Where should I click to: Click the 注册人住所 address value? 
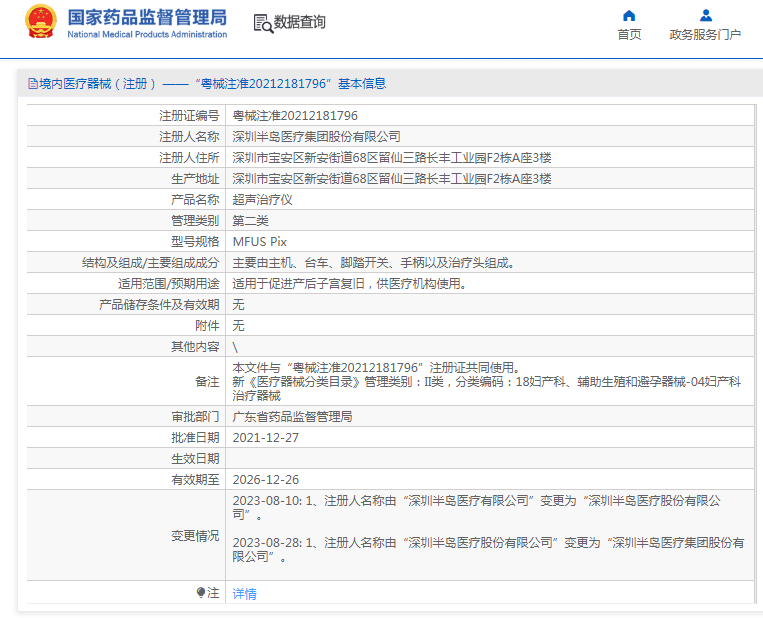(x=392, y=158)
